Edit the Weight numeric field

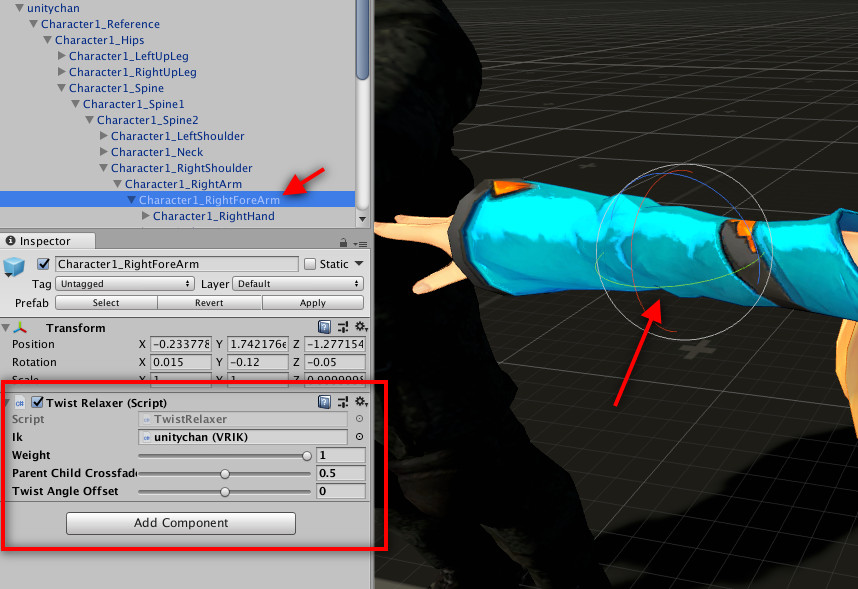click(x=341, y=455)
